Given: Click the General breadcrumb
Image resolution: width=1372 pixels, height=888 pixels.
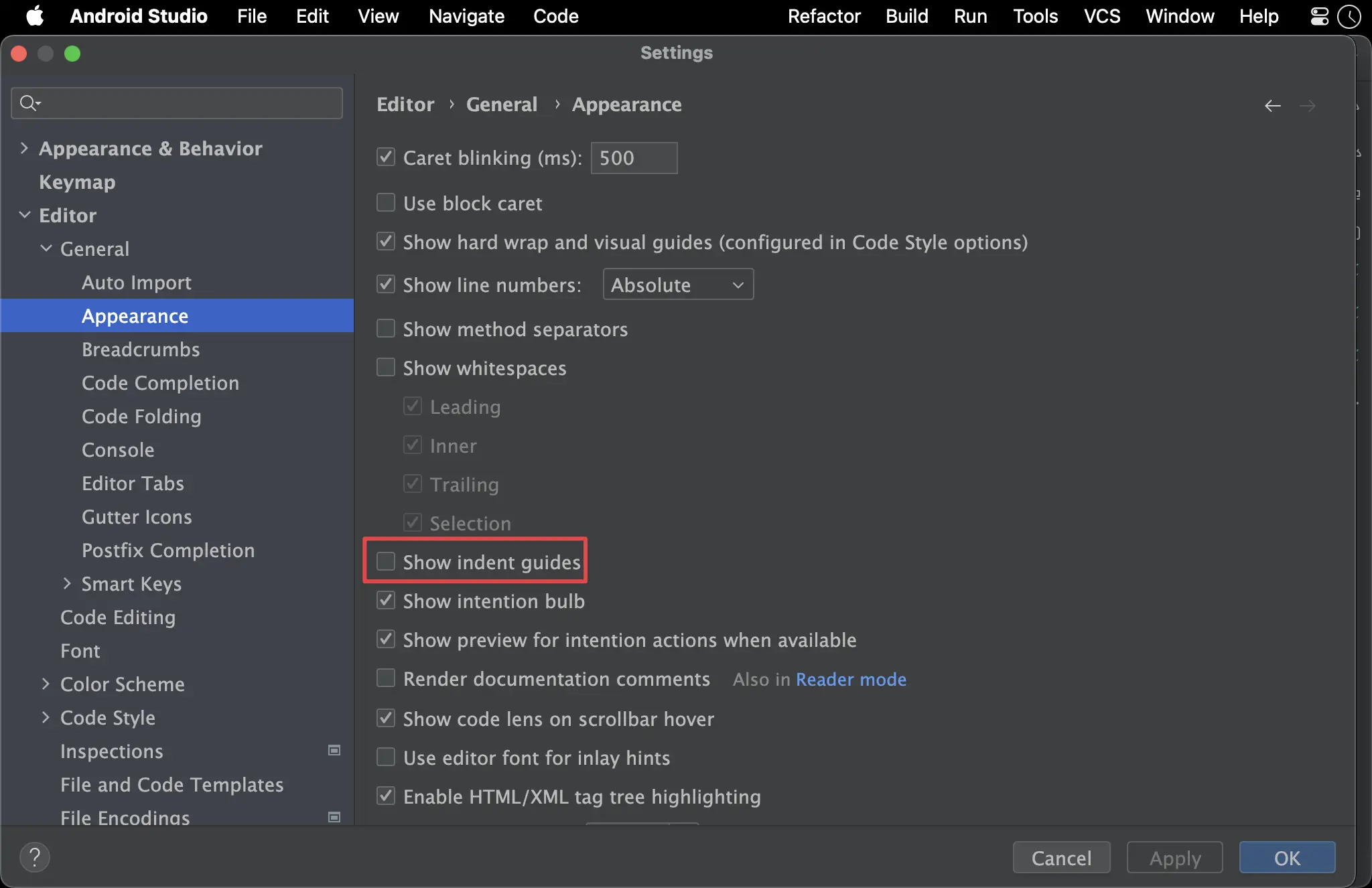Looking at the screenshot, I should tap(502, 104).
